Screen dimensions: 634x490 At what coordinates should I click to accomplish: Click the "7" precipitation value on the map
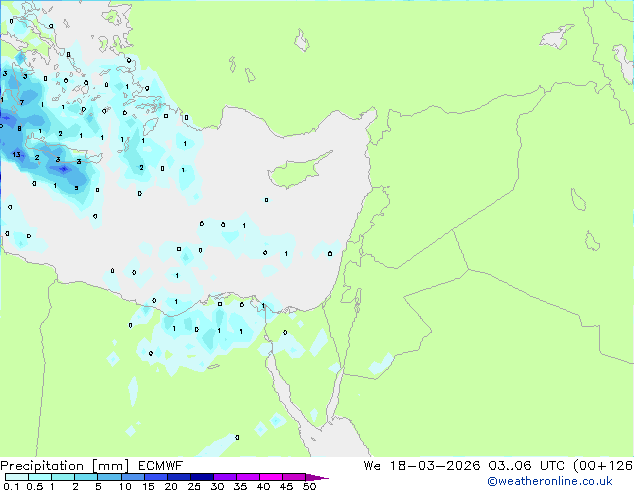[x=22, y=102]
